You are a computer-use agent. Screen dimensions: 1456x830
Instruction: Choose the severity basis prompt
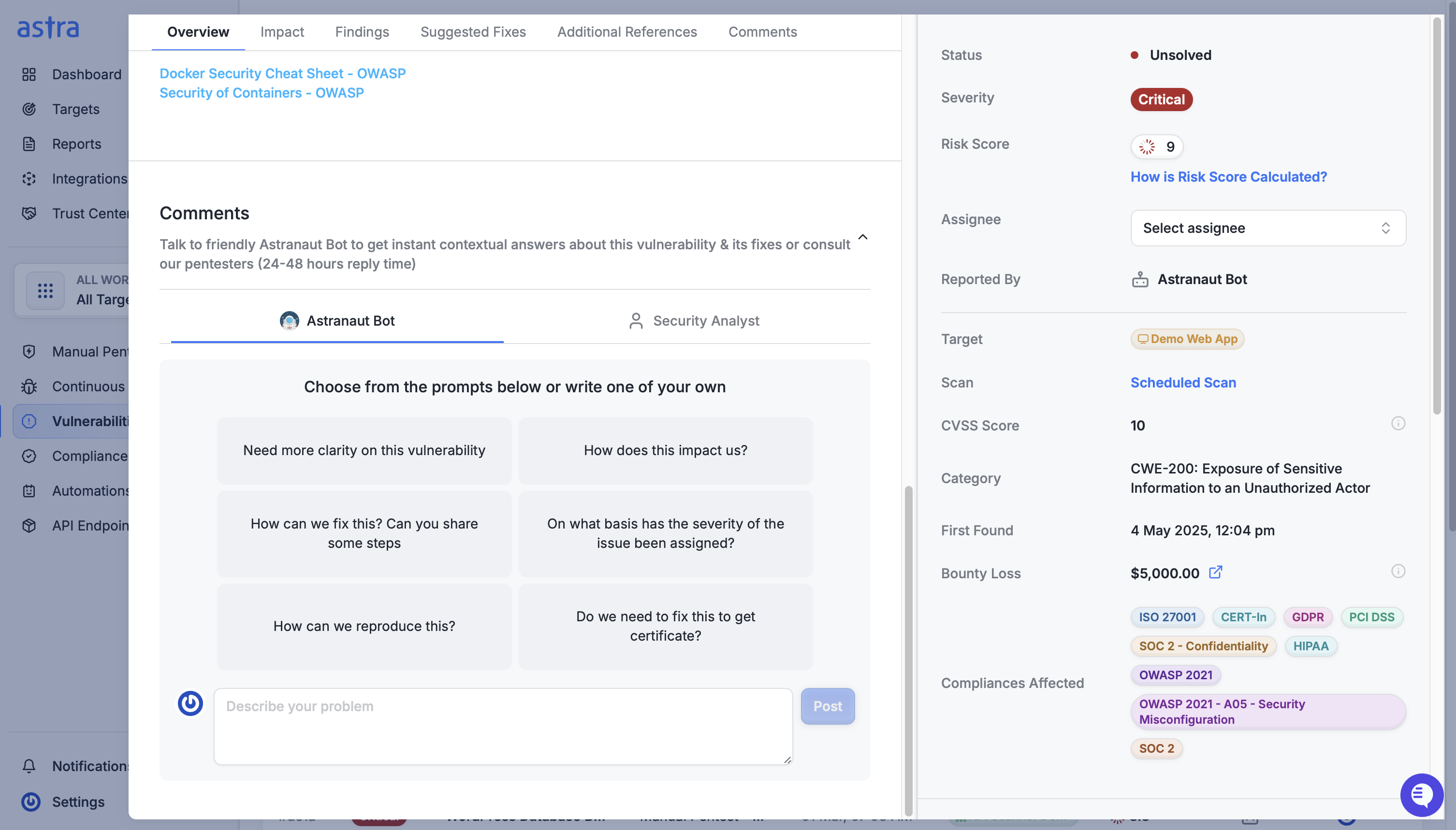click(665, 533)
